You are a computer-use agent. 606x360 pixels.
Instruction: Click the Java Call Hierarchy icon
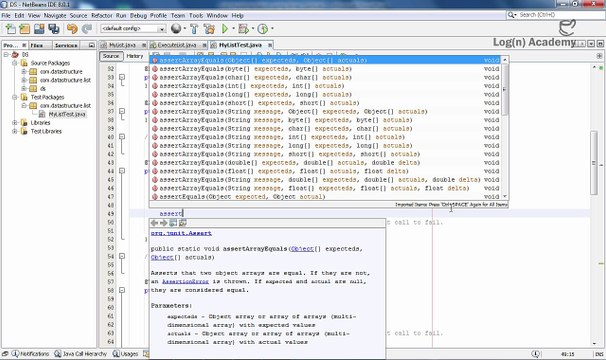tap(58, 354)
